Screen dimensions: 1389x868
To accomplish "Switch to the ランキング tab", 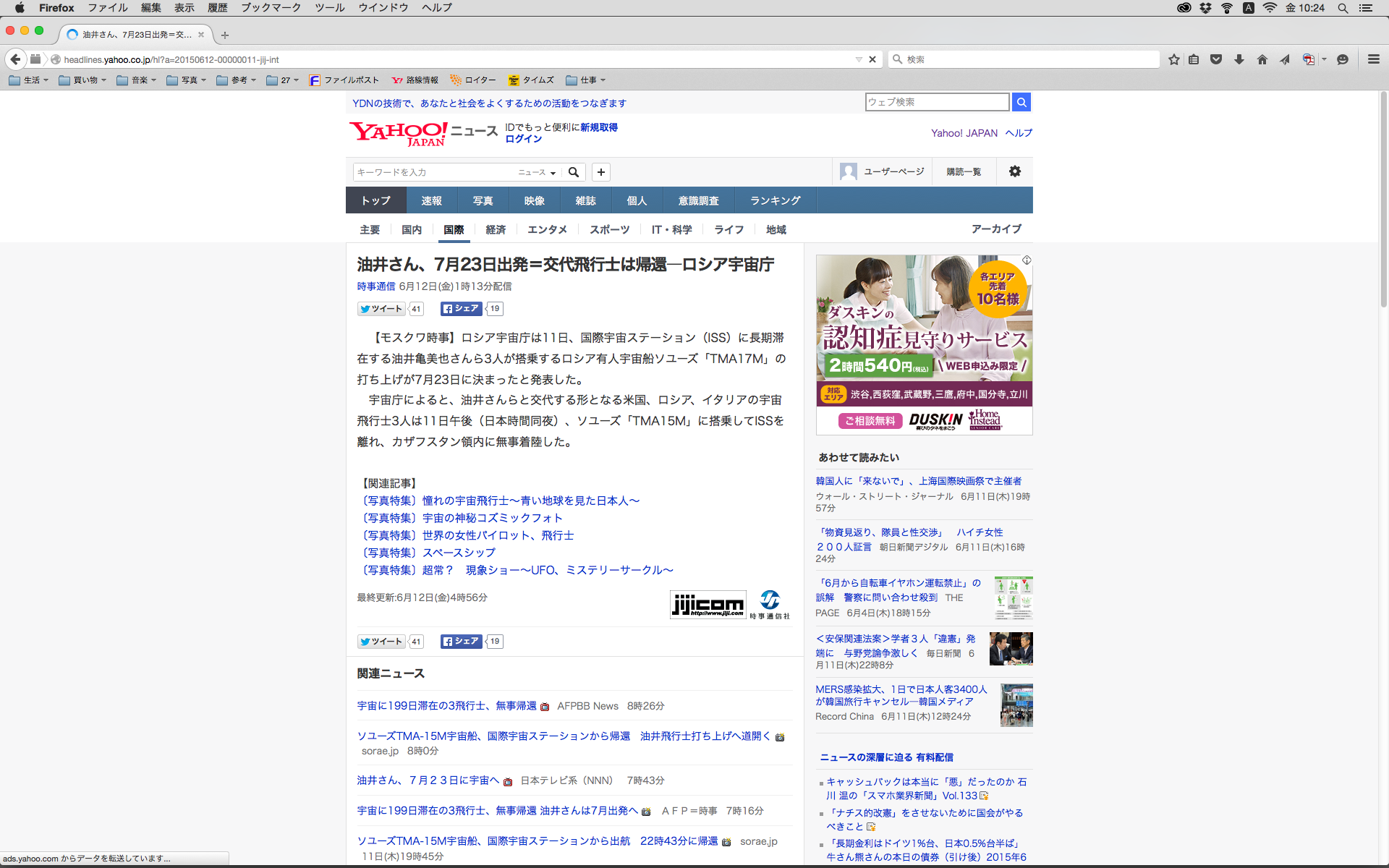I will click(775, 200).
